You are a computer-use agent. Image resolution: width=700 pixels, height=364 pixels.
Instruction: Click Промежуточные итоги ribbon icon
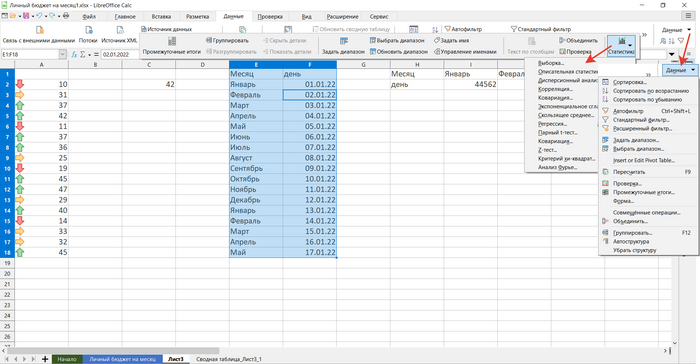(x=172, y=41)
